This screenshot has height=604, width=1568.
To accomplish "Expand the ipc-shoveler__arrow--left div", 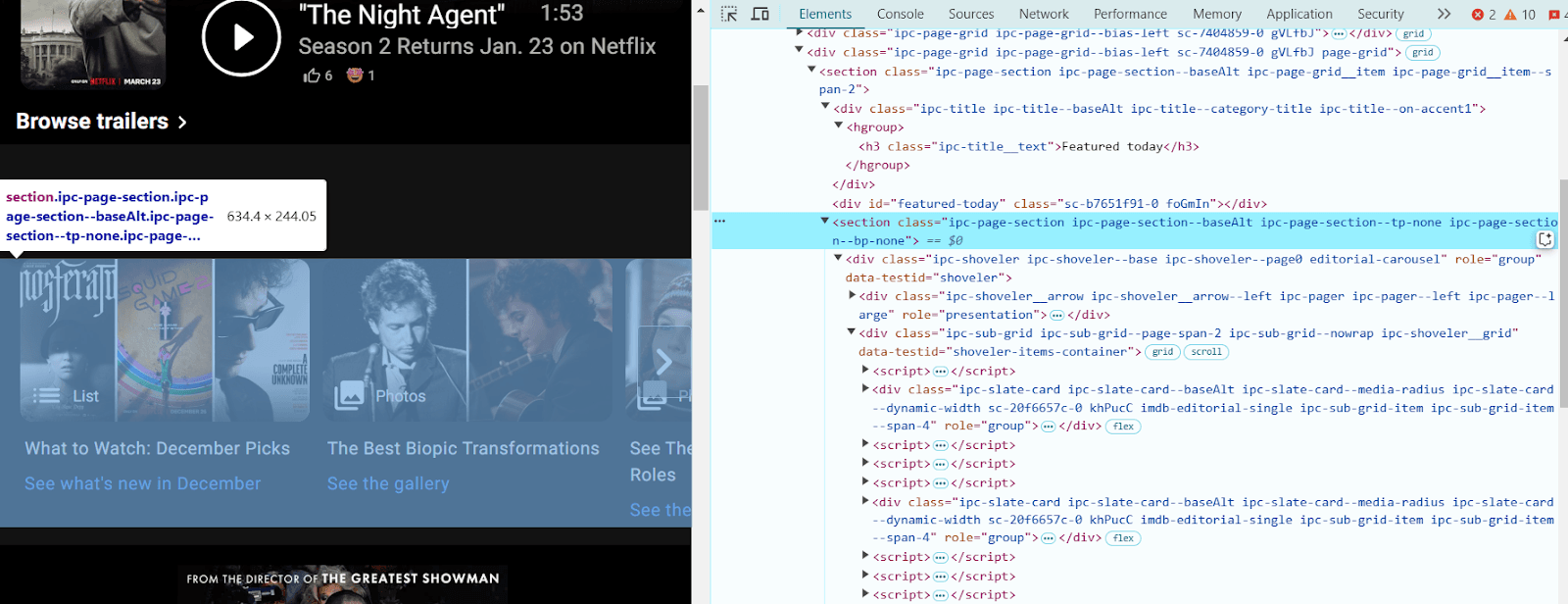I will (x=852, y=296).
